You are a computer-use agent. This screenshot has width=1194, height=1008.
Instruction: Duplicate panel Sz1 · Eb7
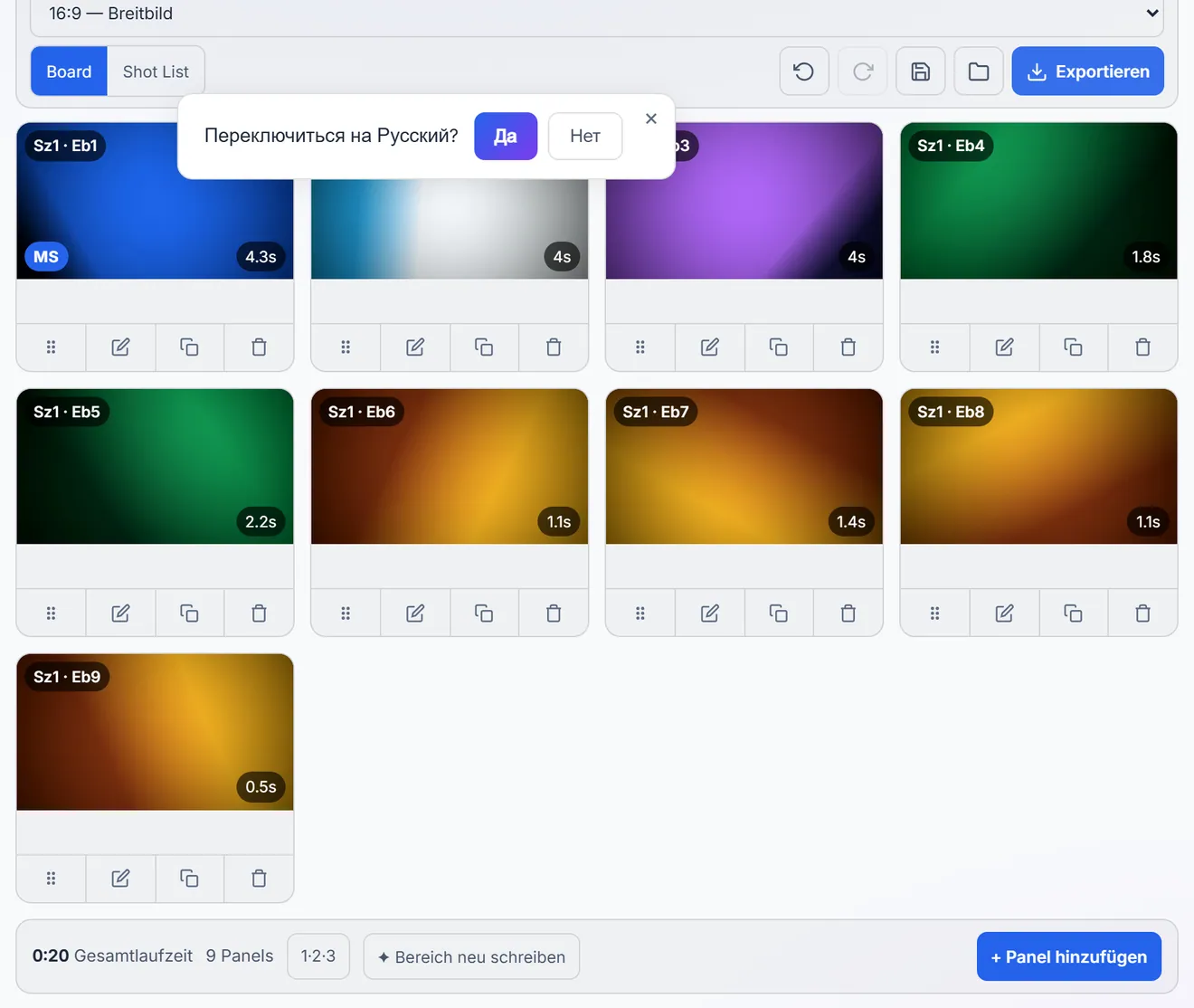(x=778, y=613)
